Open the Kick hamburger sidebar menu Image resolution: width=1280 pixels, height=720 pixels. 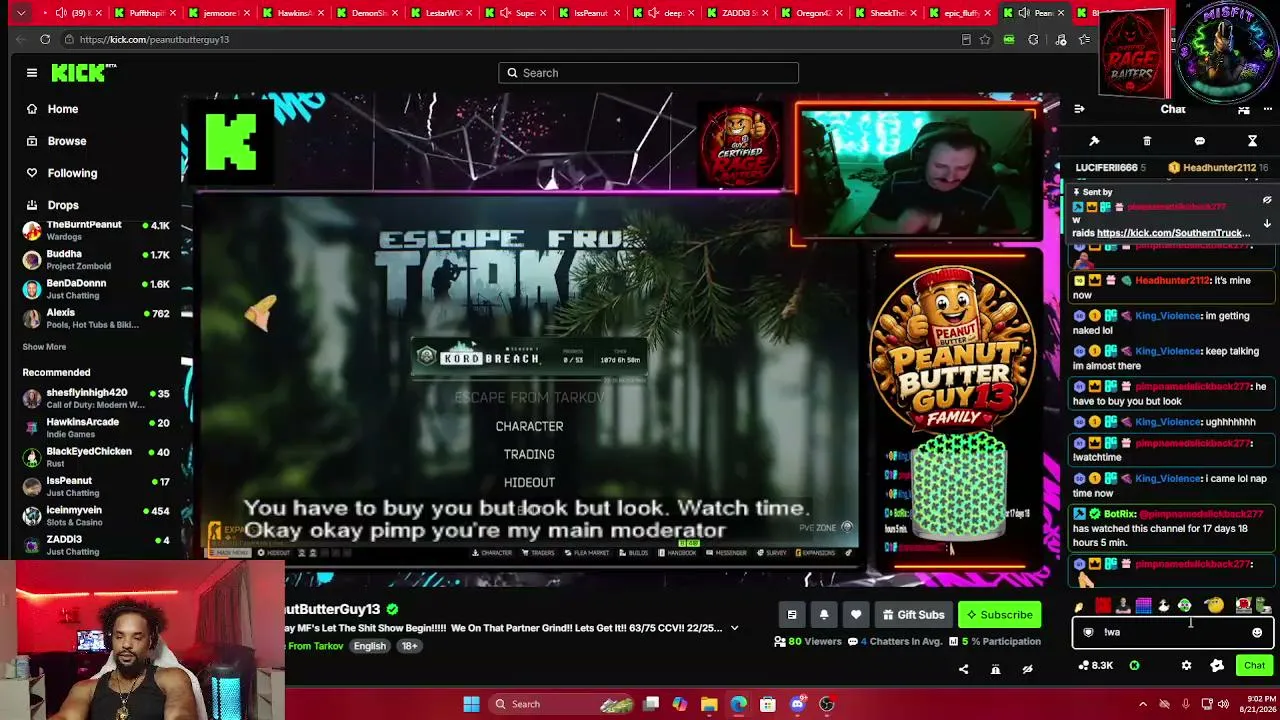pyautogui.click(x=32, y=73)
